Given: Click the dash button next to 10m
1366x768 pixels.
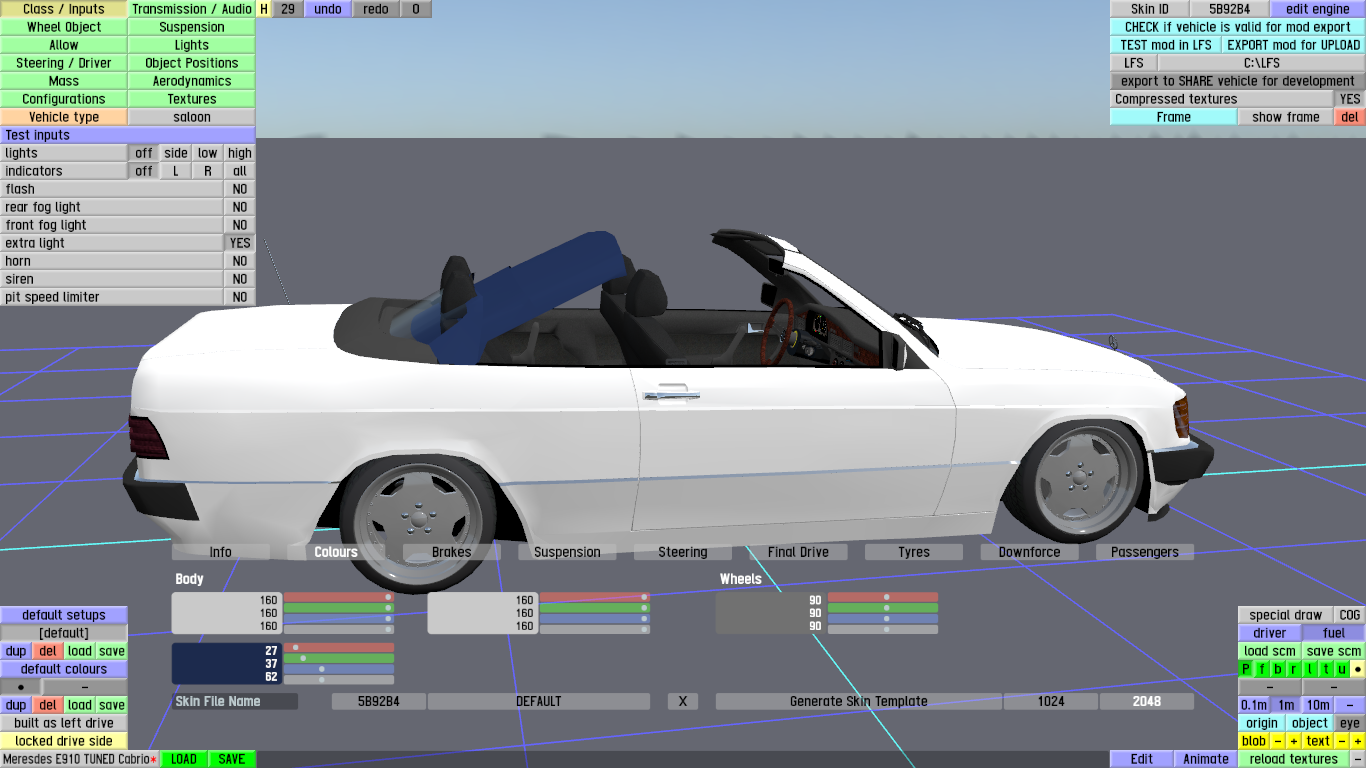Looking at the screenshot, I should pyautogui.click(x=1350, y=705).
